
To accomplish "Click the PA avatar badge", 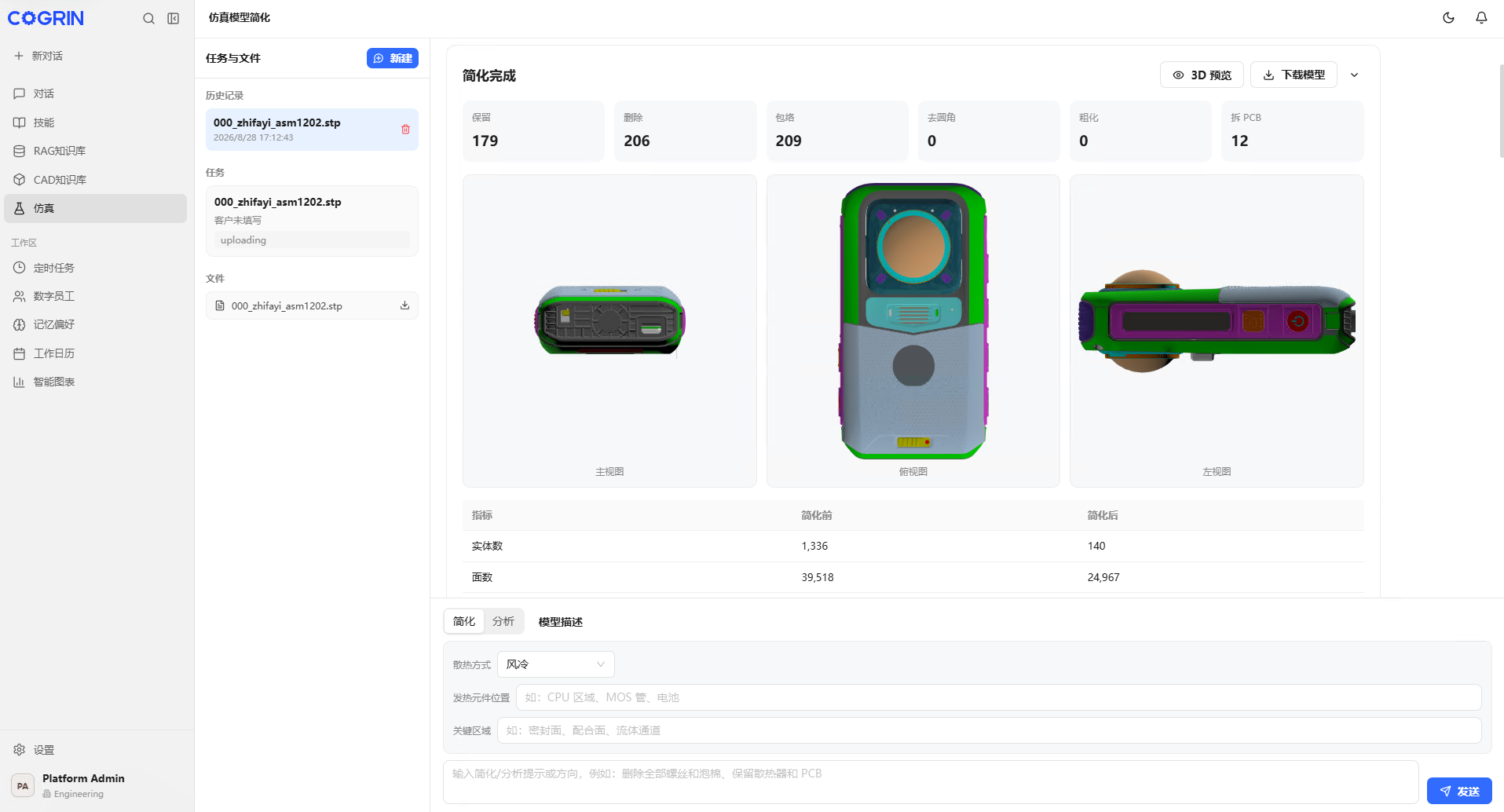I will coord(23,785).
